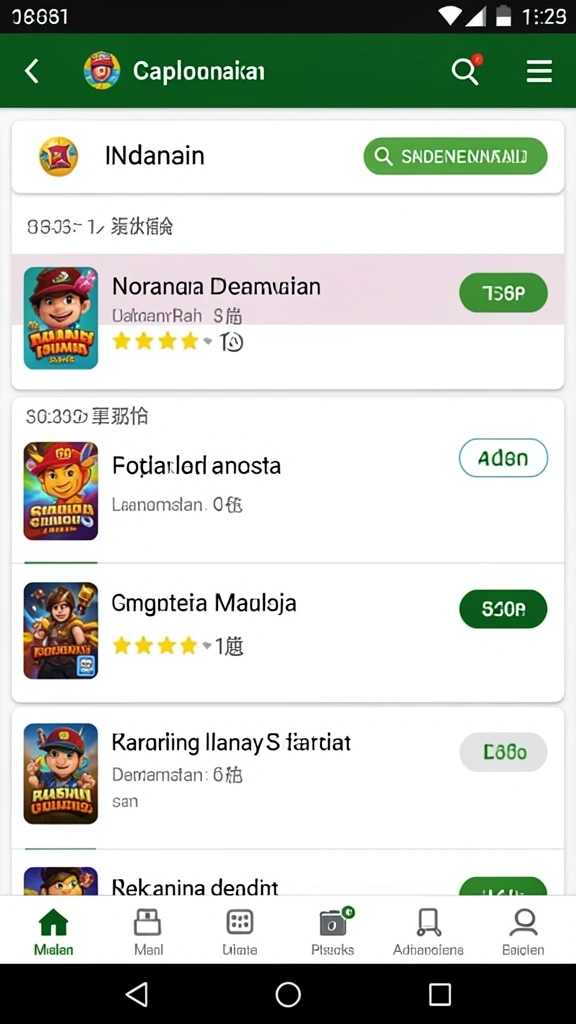576x1024 pixels.
Task: Go to the Adhanoiene tab icon
Action: pos(428,923)
